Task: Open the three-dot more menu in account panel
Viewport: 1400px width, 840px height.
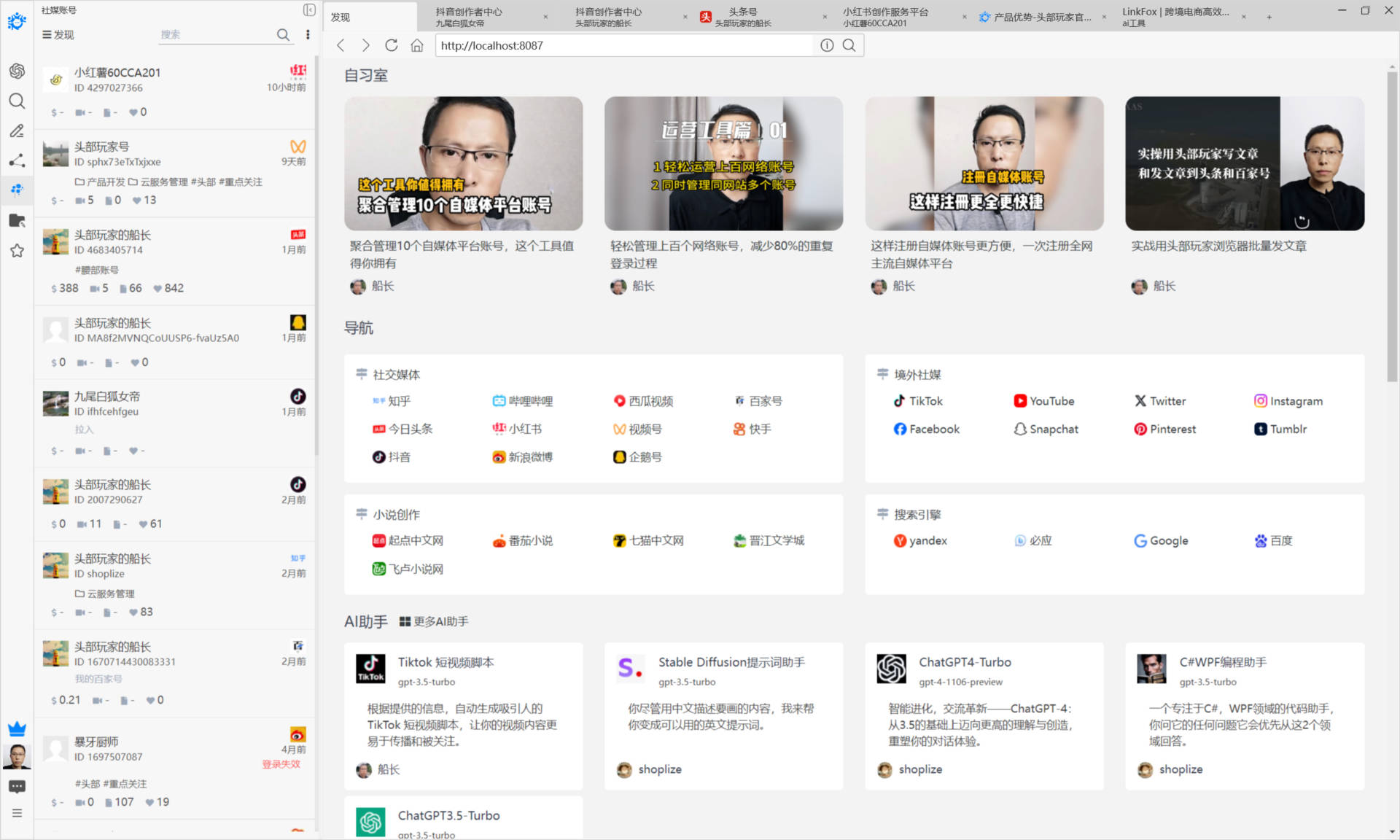Action: pos(308,34)
